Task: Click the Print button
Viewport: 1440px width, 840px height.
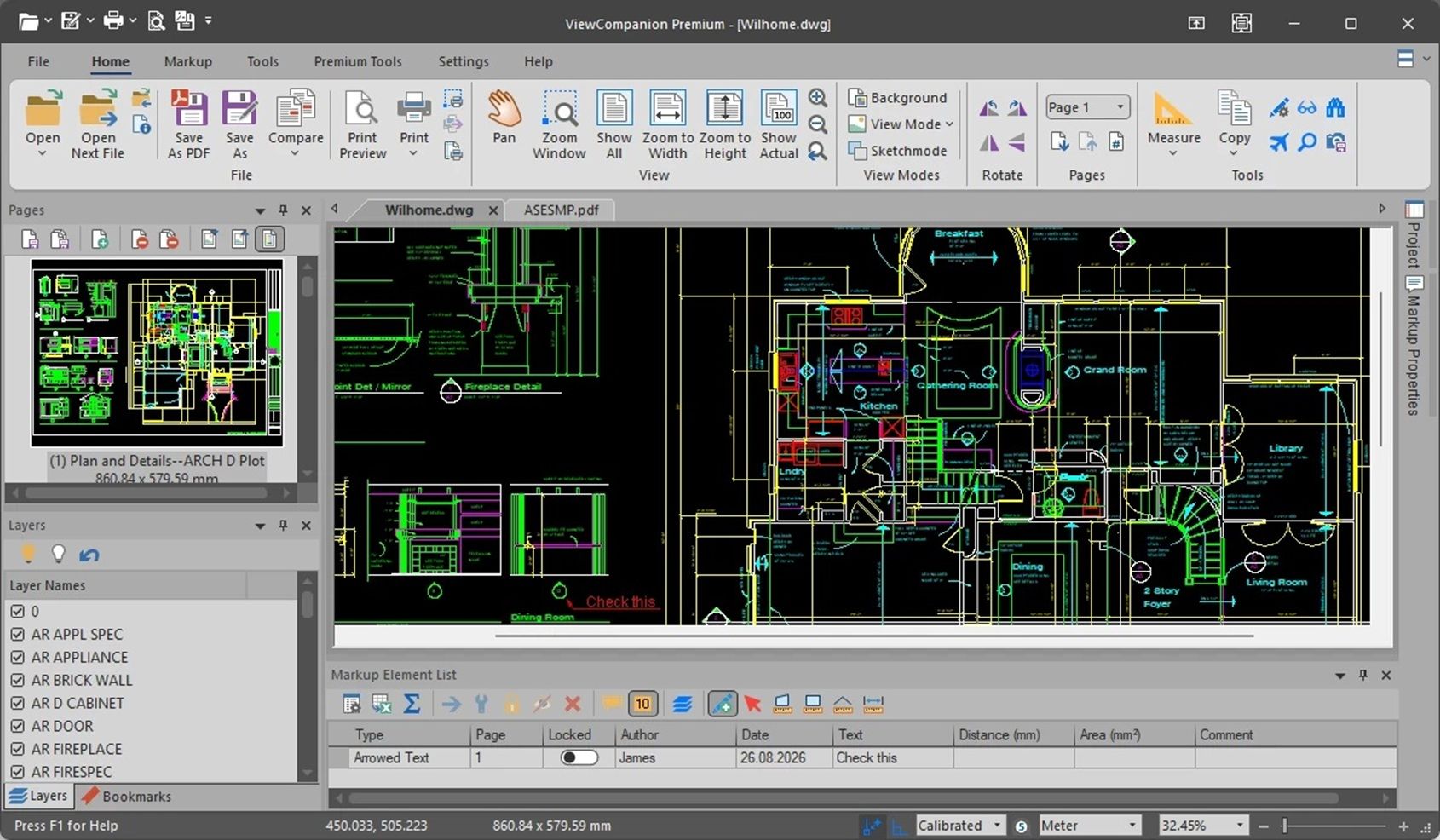Action: click(x=413, y=117)
